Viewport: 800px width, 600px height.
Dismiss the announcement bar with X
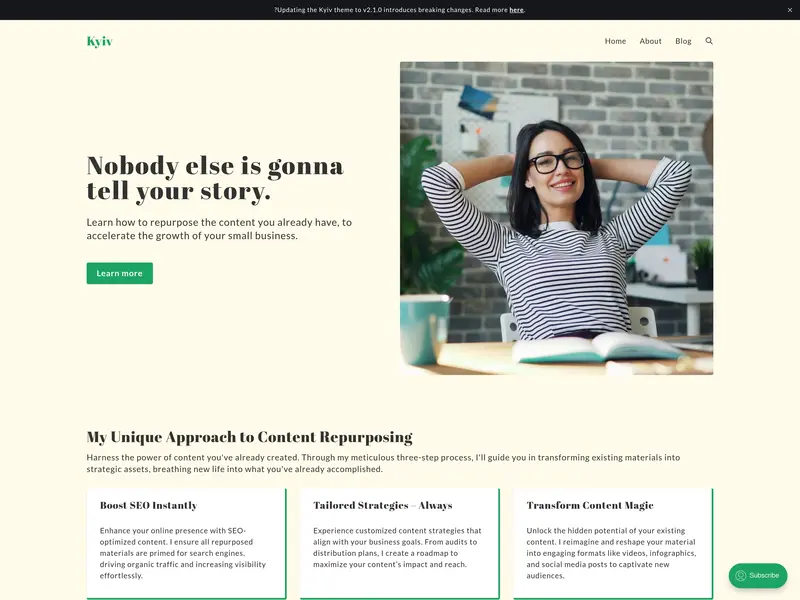(789, 10)
